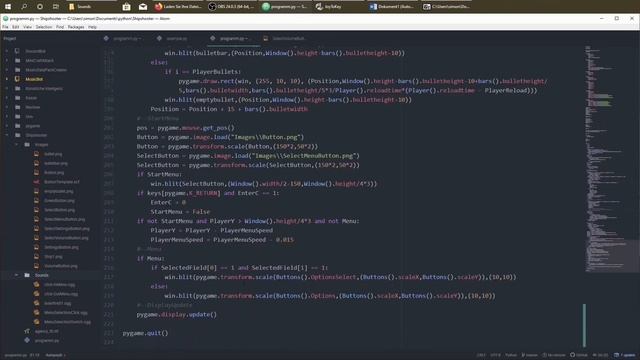The height and width of the screenshot is (360, 640).
Task: Open the Cortana circle icon in taskbar
Action: point(40,7)
